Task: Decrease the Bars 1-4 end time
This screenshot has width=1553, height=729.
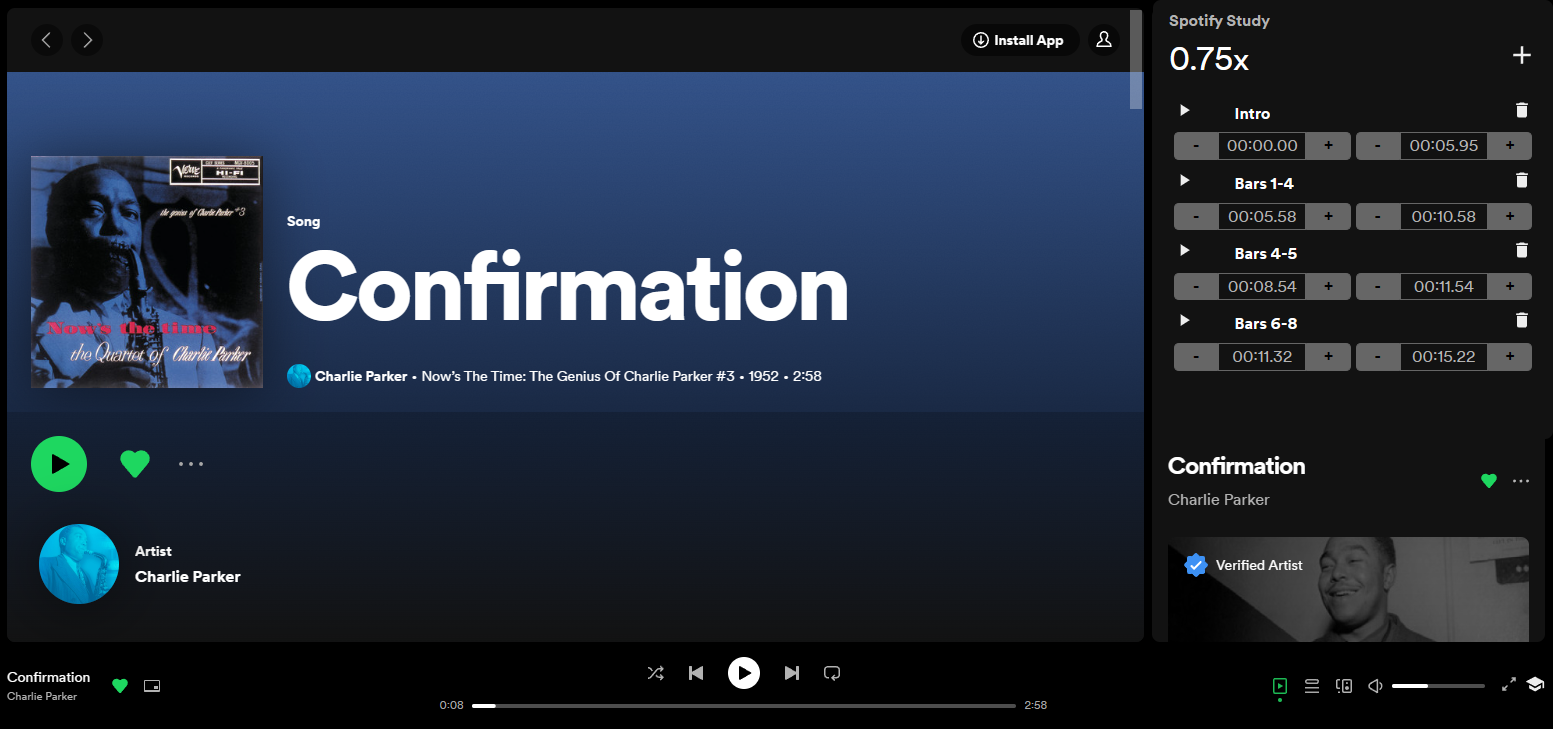Action: tap(1378, 216)
